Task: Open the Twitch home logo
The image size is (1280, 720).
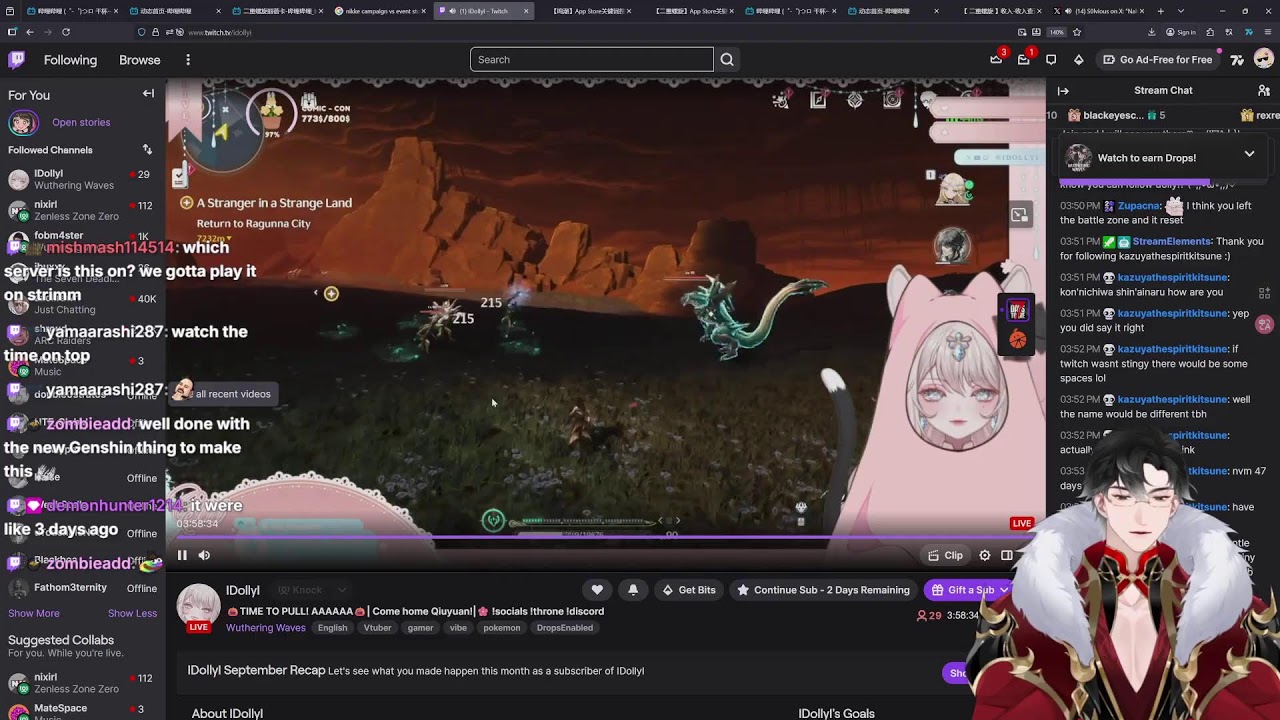Action: tap(17, 60)
